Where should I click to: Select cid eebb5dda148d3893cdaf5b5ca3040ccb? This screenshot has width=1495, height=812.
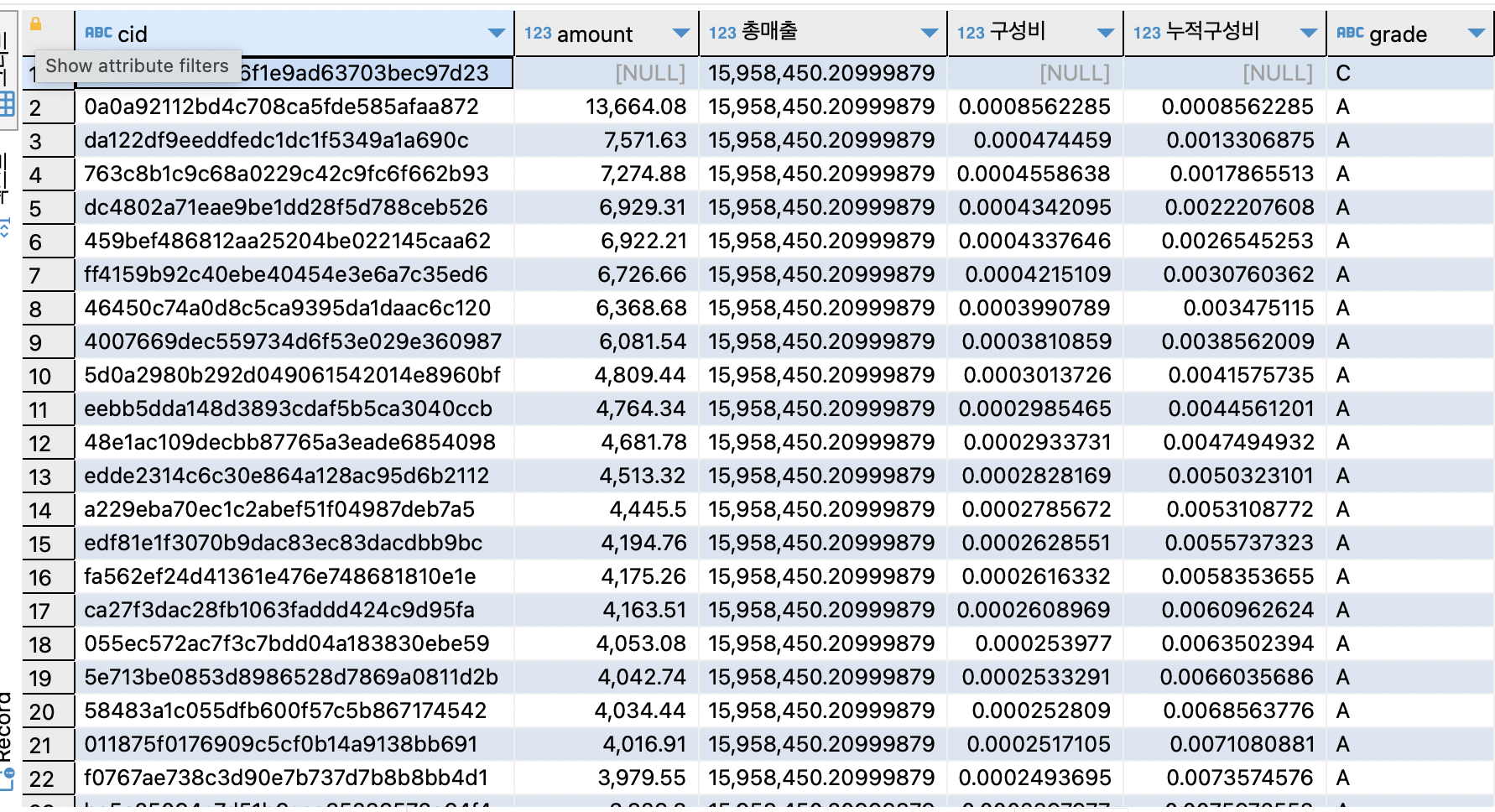(x=294, y=409)
